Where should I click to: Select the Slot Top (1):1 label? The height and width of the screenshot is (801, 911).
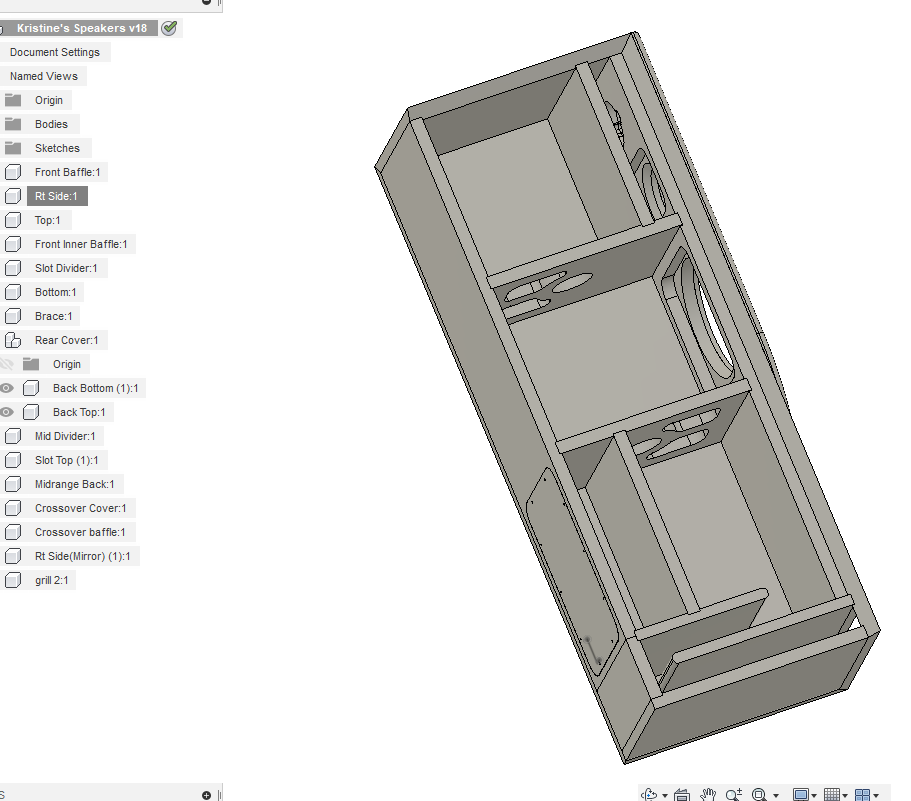(66, 460)
